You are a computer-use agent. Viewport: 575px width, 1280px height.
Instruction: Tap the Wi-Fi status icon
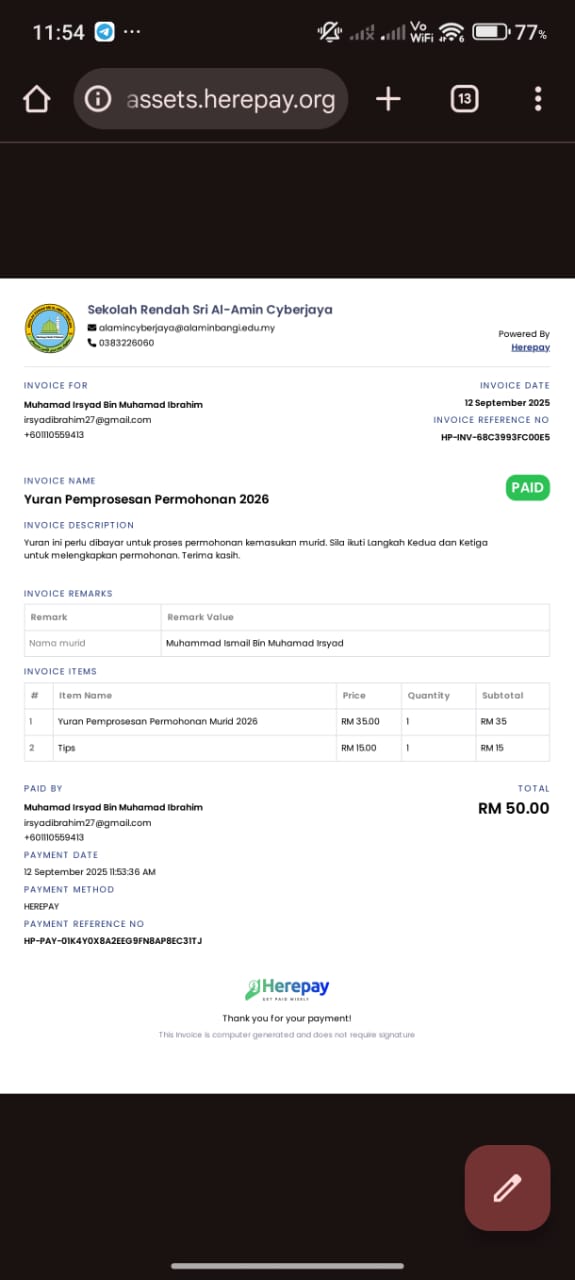pyautogui.click(x=453, y=32)
